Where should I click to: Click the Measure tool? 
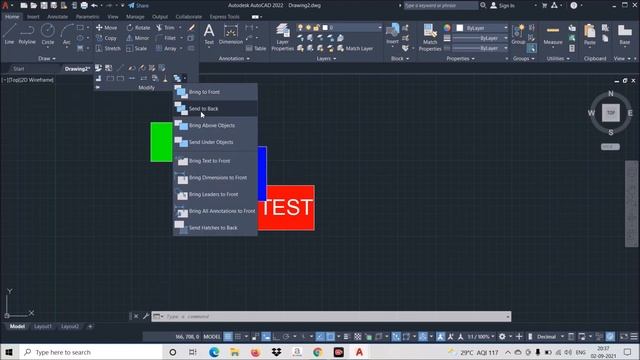point(553,36)
